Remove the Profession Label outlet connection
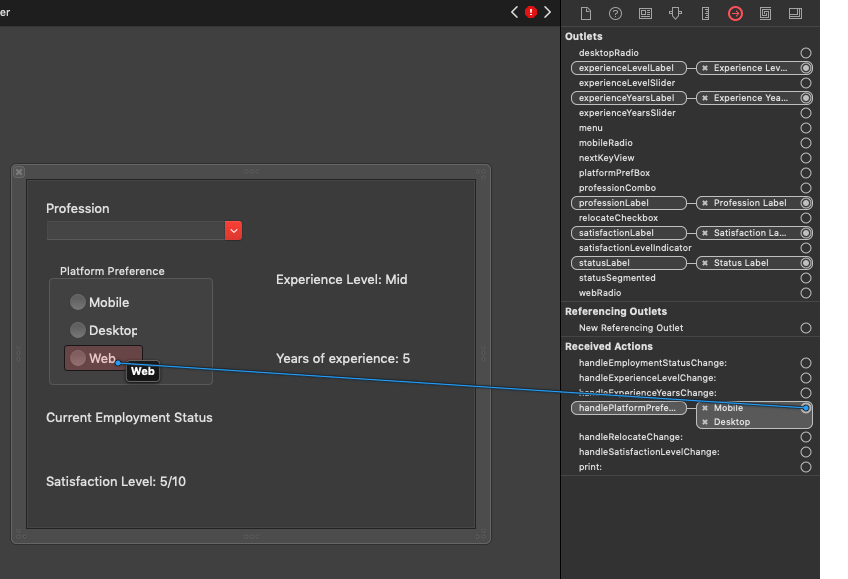Viewport: 848px width, 579px height. pos(705,203)
